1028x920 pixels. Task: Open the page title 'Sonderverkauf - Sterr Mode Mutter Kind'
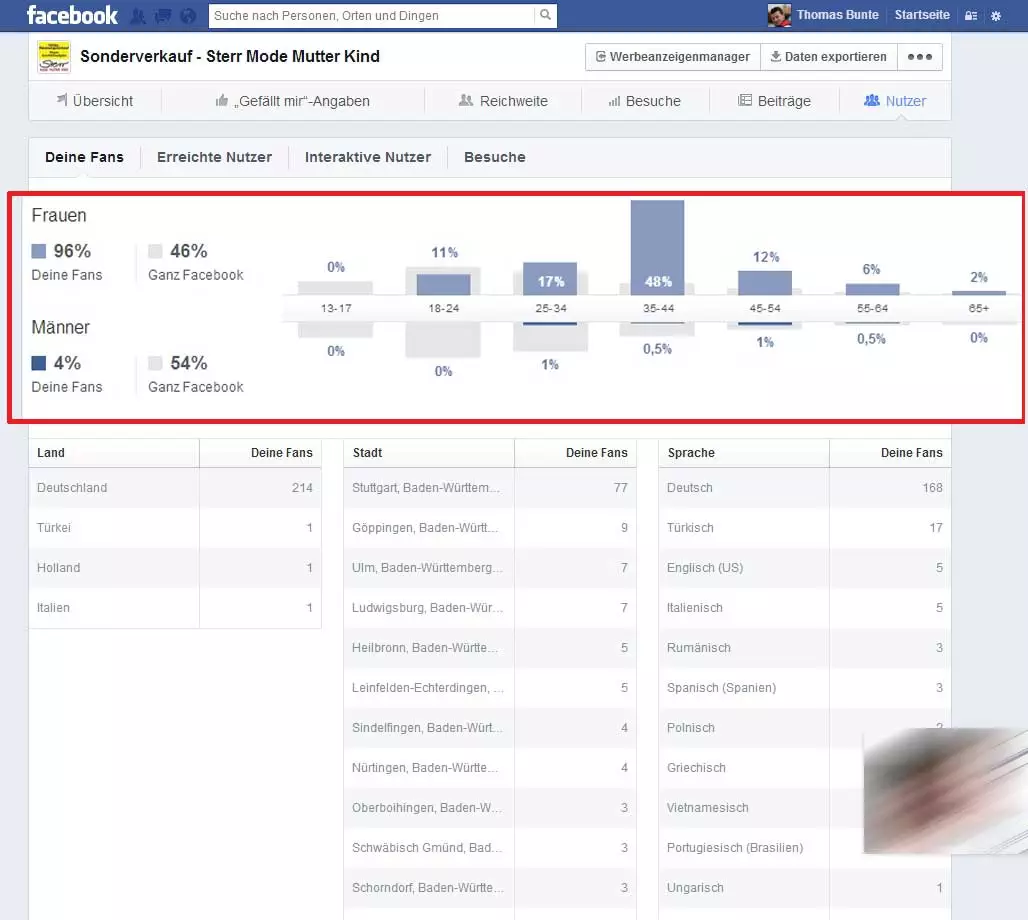229,56
